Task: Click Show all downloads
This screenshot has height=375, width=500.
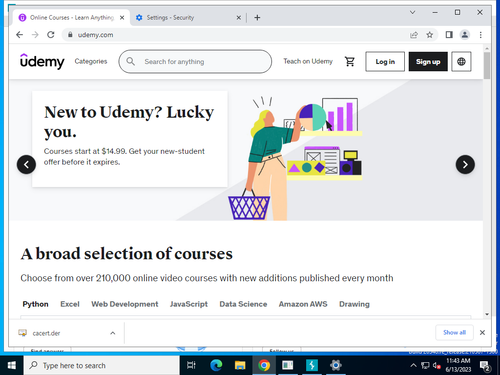Action: coord(454,332)
